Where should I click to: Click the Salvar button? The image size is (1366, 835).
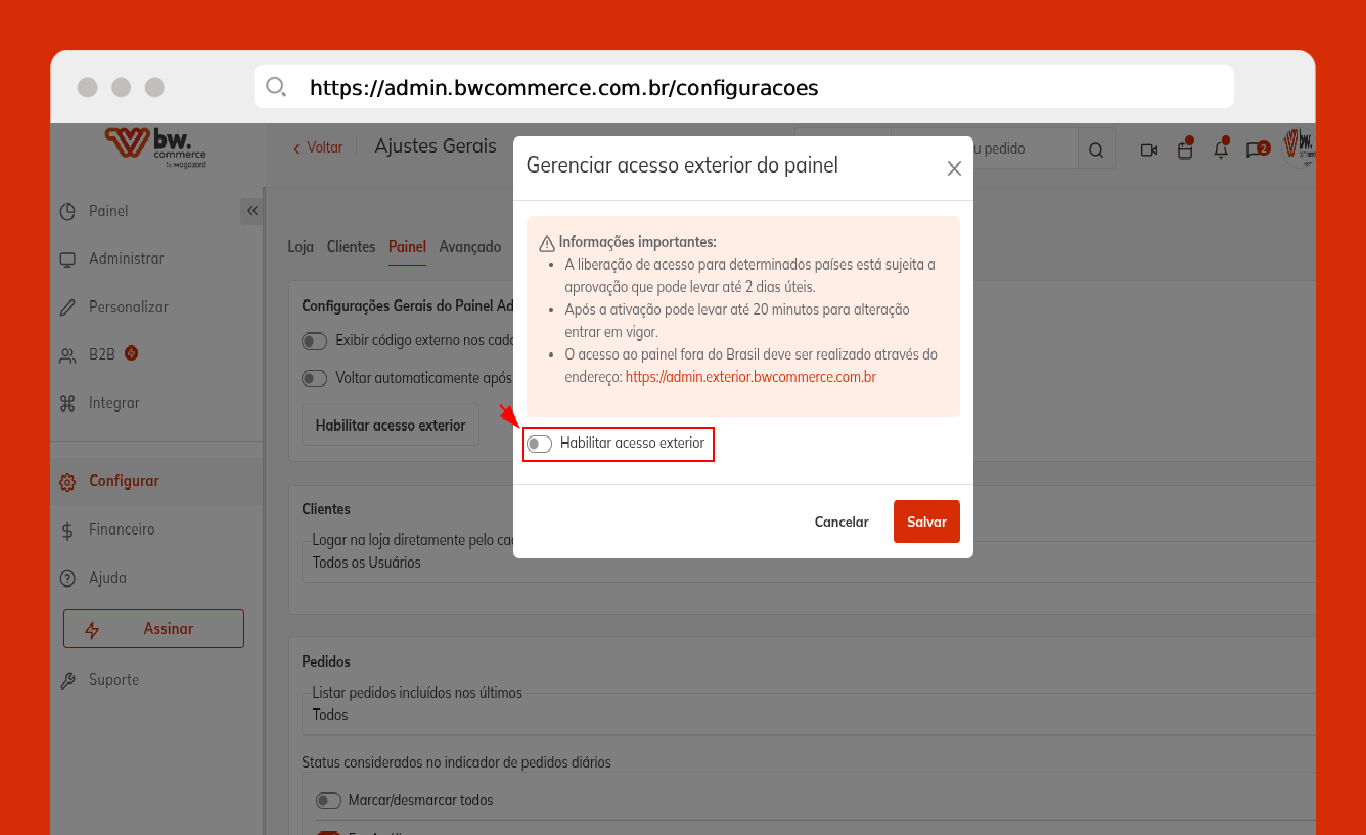tap(927, 522)
